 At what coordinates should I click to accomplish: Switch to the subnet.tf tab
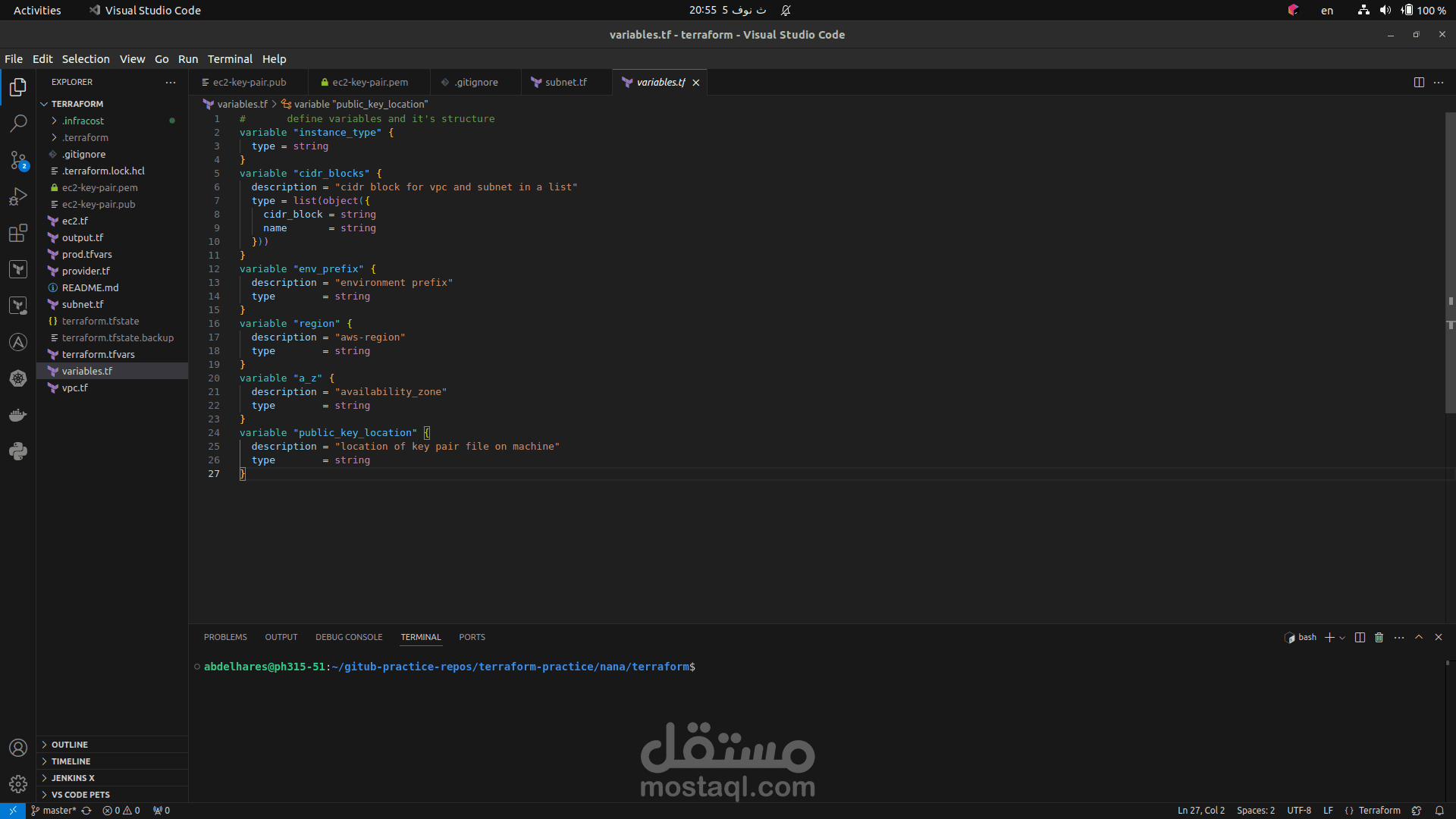[x=566, y=82]
